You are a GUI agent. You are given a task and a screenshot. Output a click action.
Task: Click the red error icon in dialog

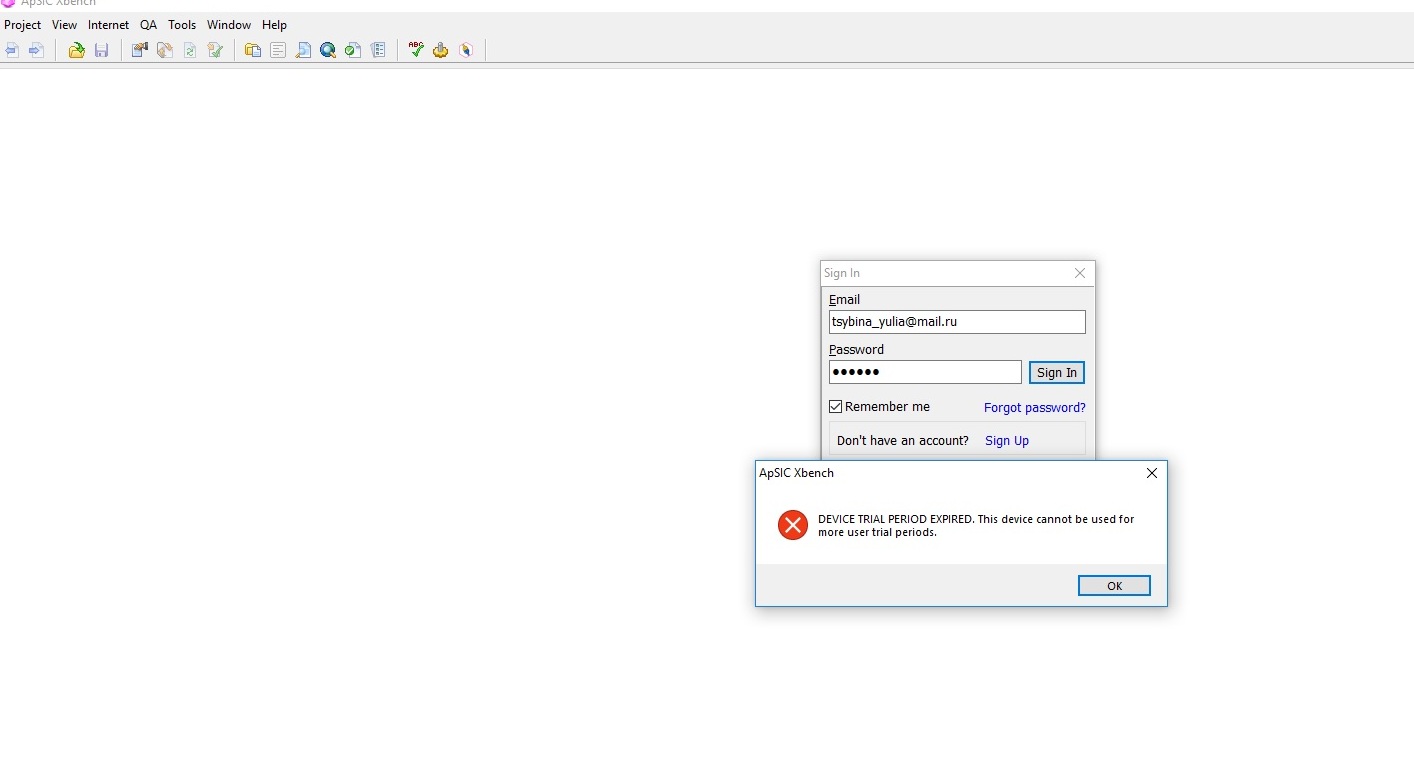[793, 525]
